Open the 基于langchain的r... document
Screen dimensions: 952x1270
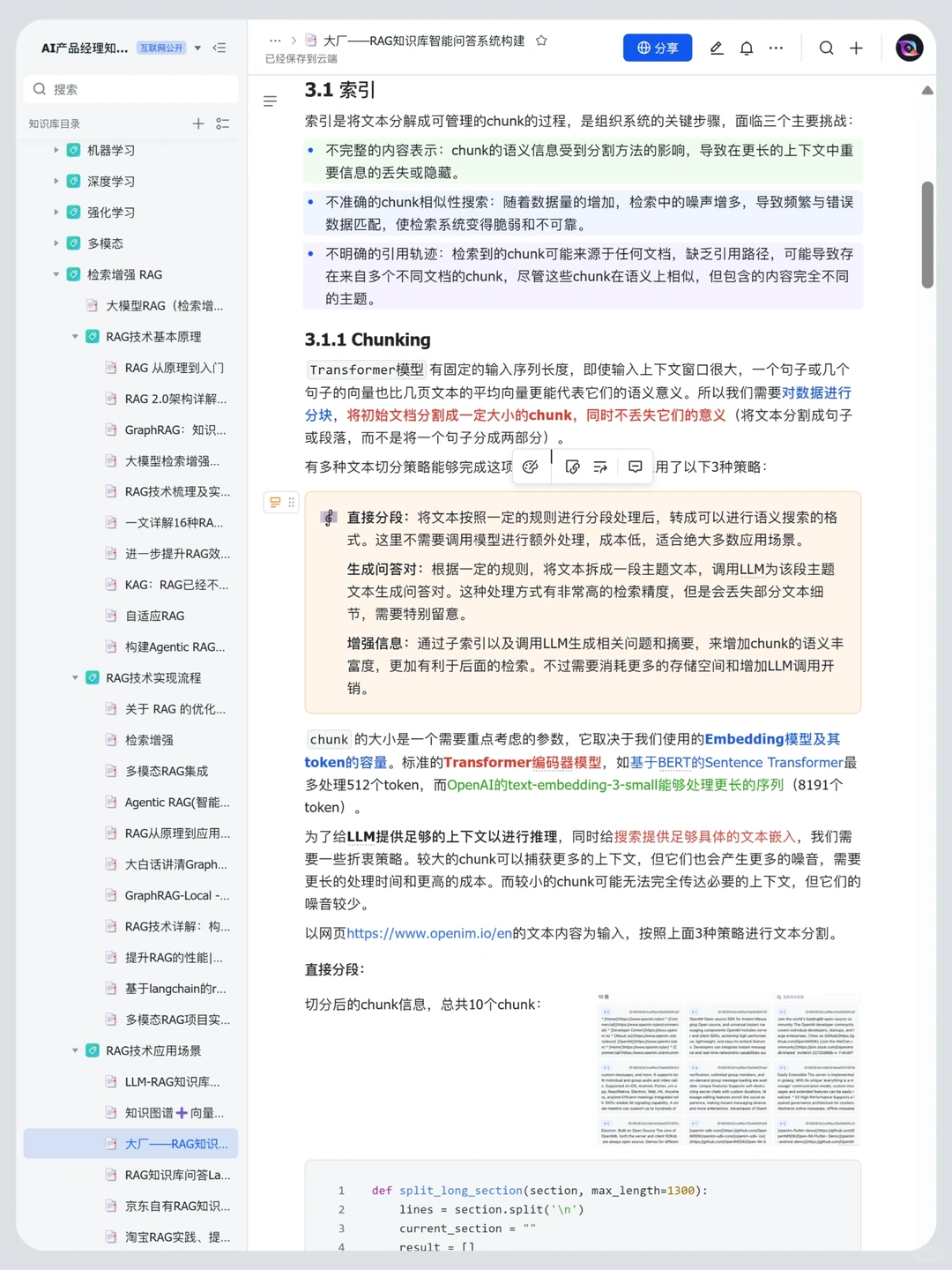click(174, 989)
